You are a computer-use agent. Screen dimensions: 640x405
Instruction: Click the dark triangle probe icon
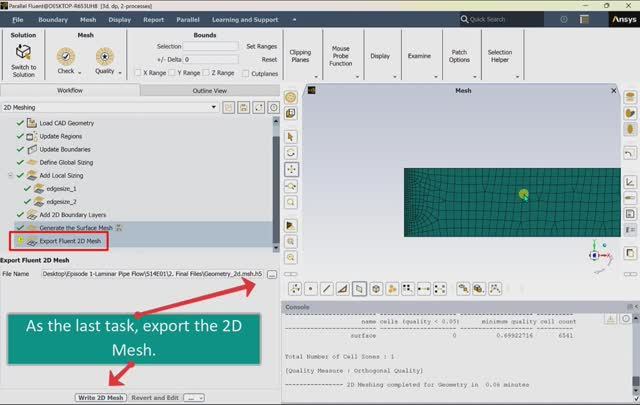tap(291, 225)
